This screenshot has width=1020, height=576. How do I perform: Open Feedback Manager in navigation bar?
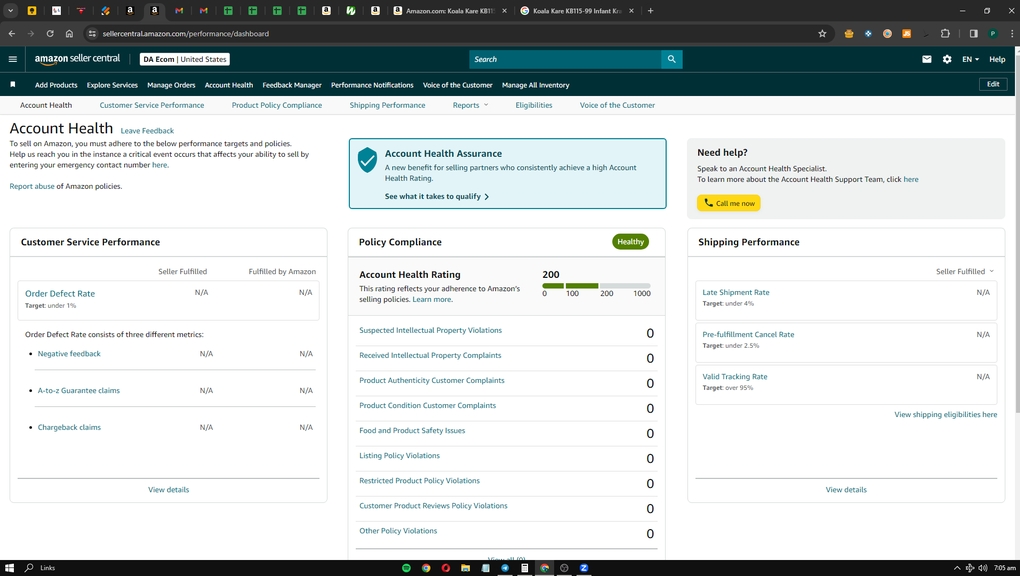coord(292,85)
